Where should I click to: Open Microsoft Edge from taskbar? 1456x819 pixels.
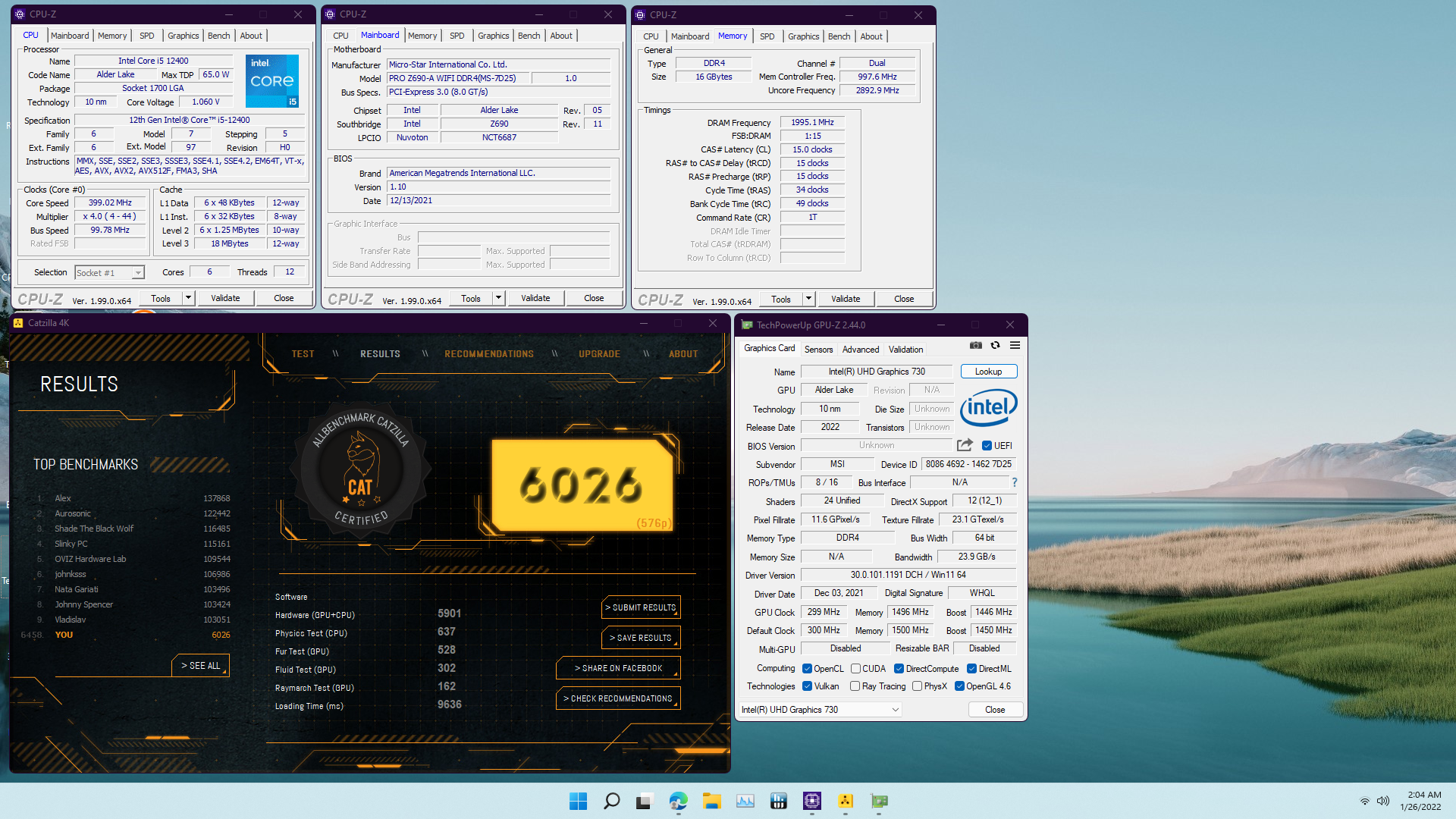click(x=678, y=801)
